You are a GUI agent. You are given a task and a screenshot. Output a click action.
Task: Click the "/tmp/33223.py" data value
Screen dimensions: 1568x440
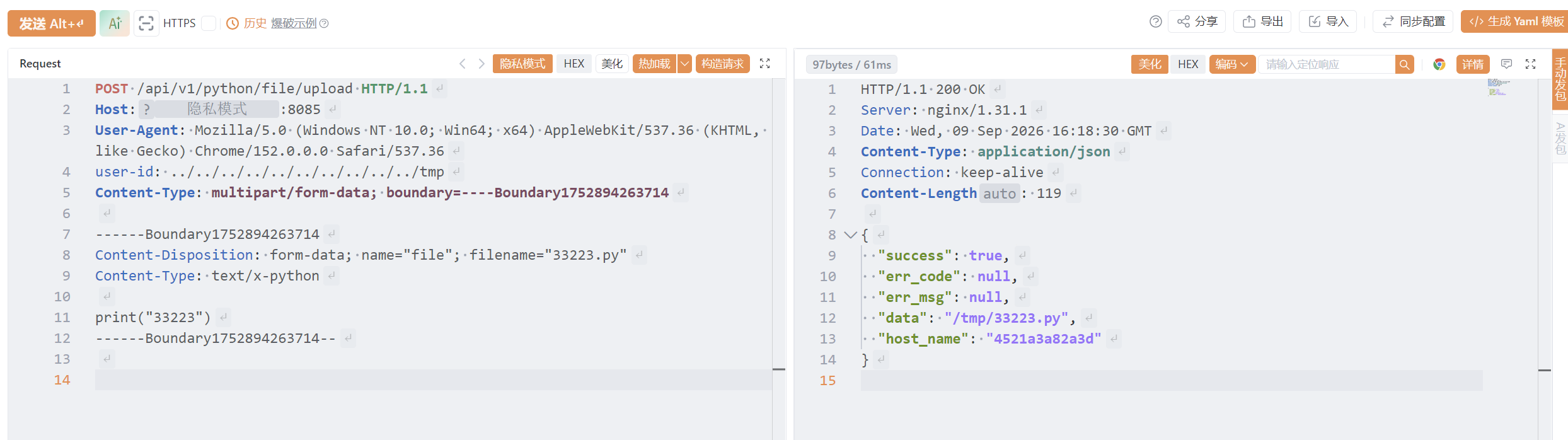pyautogui.click(x=1006, y=318)
